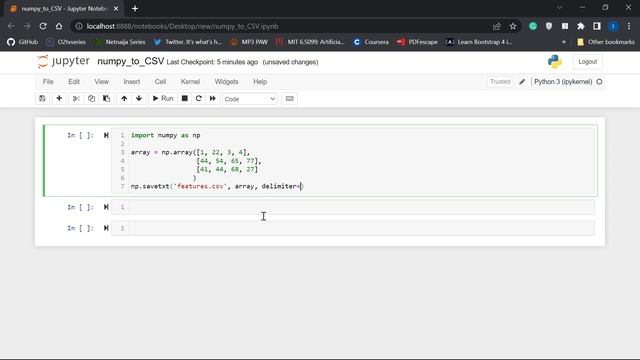Viewport: 640px width, 360px height.
Task: Open the shield extension icon
Action: point(549,26)
